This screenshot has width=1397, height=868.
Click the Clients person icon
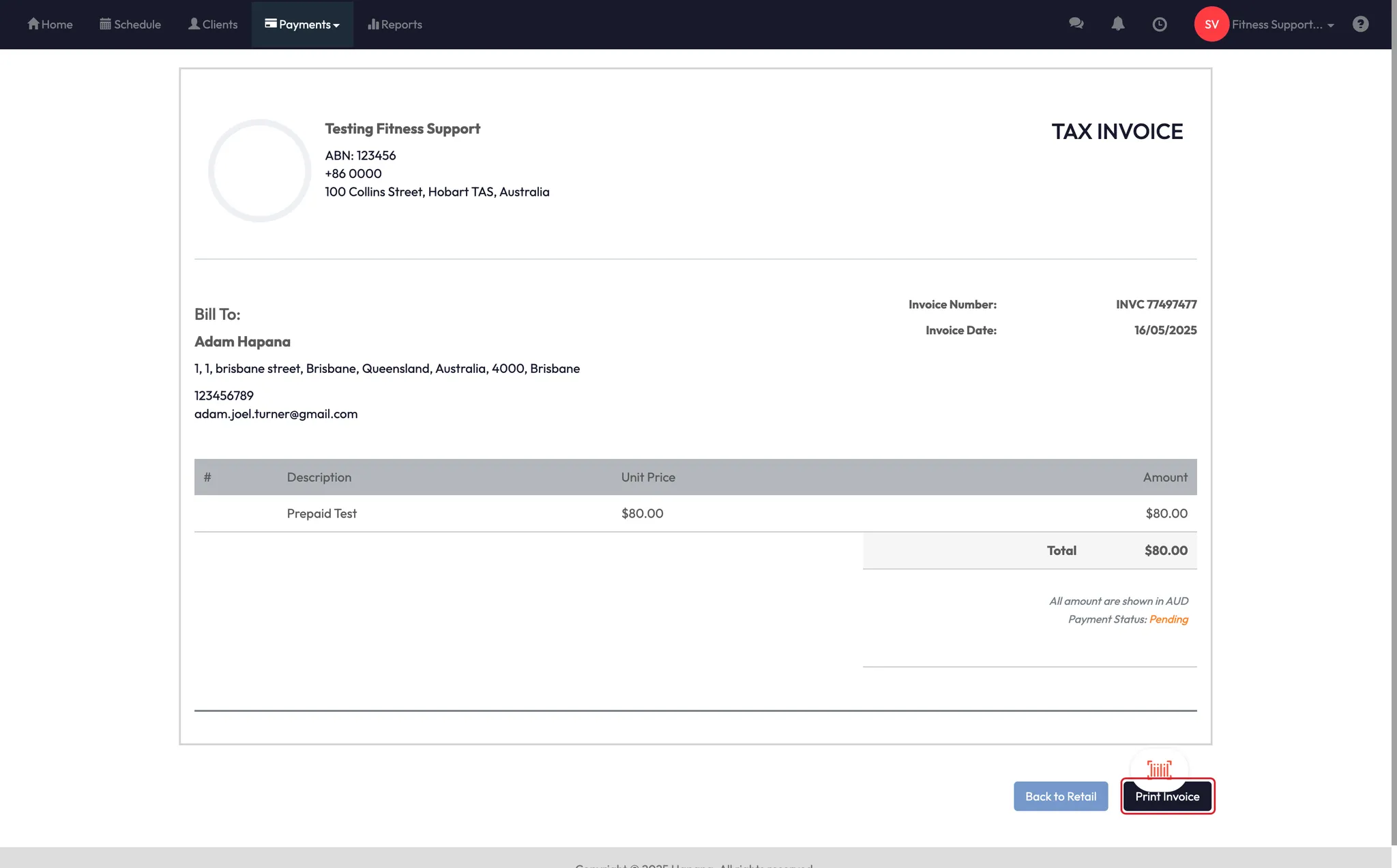click(194, 24)
